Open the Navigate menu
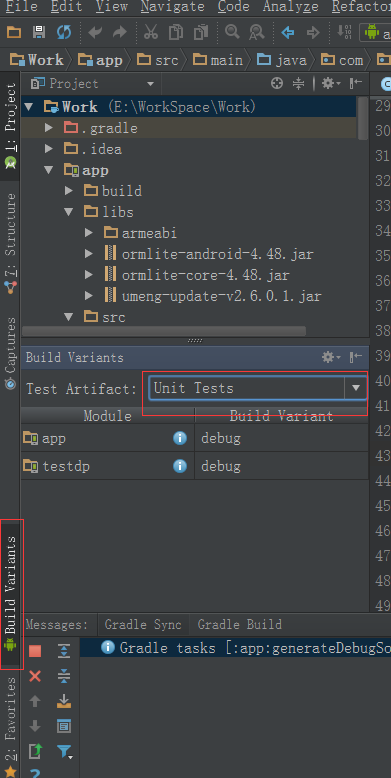The width and height of the screenshot is (391, 778). [x=172, y=6]
